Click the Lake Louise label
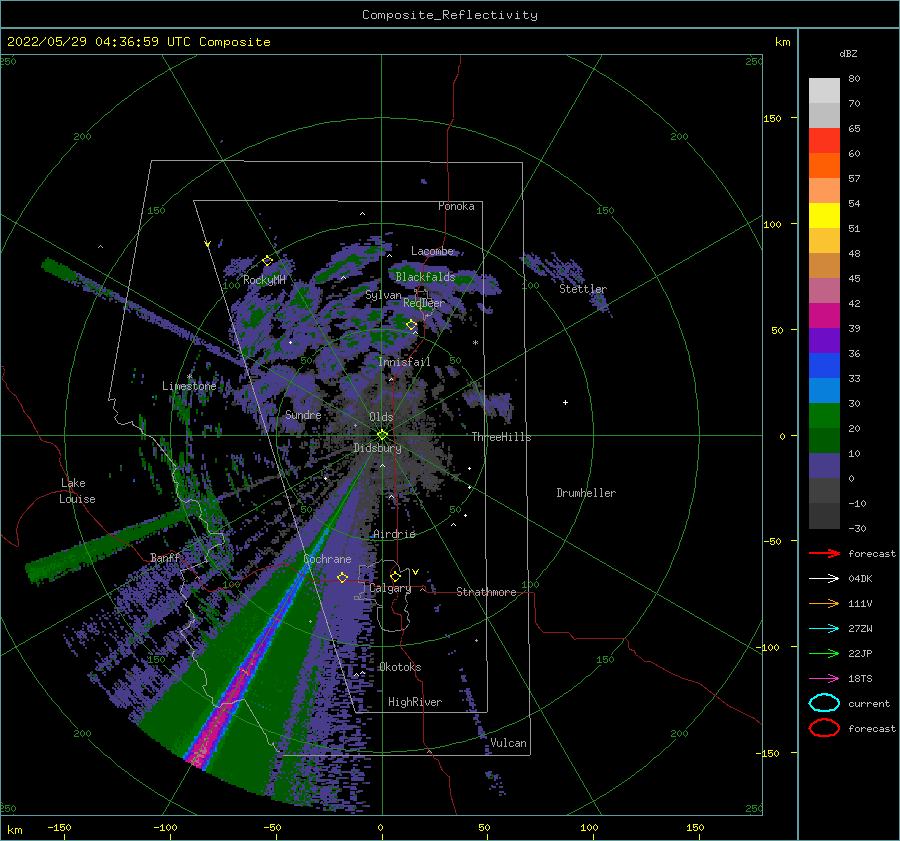The width and height of the screenshot is (900, 841). [77, 491]
